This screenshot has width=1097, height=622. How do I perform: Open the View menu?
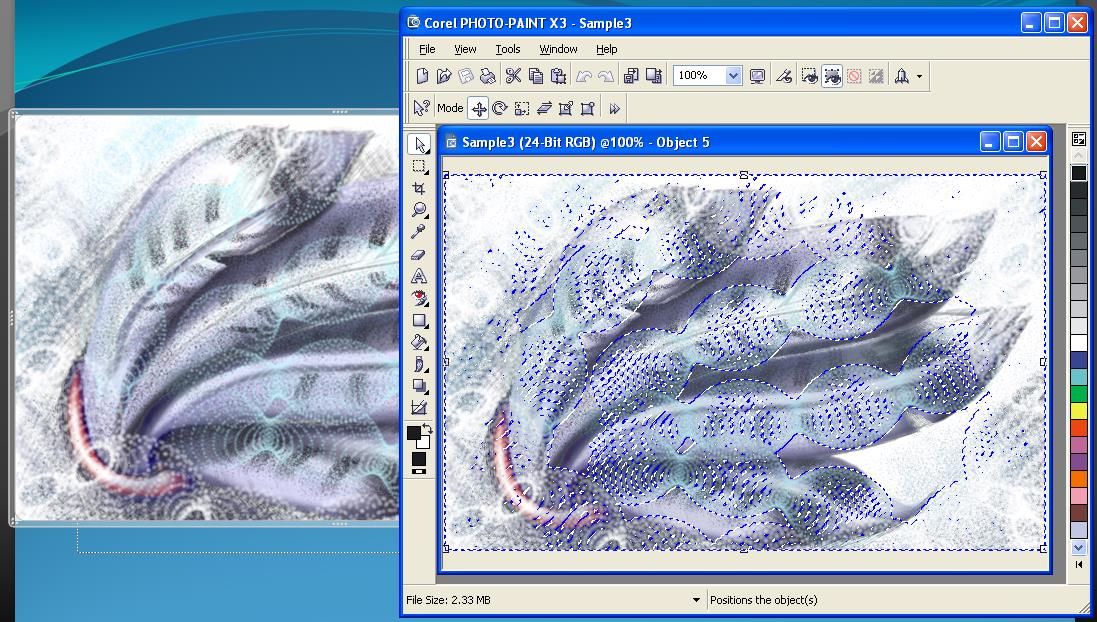pyautogui.click(x=465, y=49)
